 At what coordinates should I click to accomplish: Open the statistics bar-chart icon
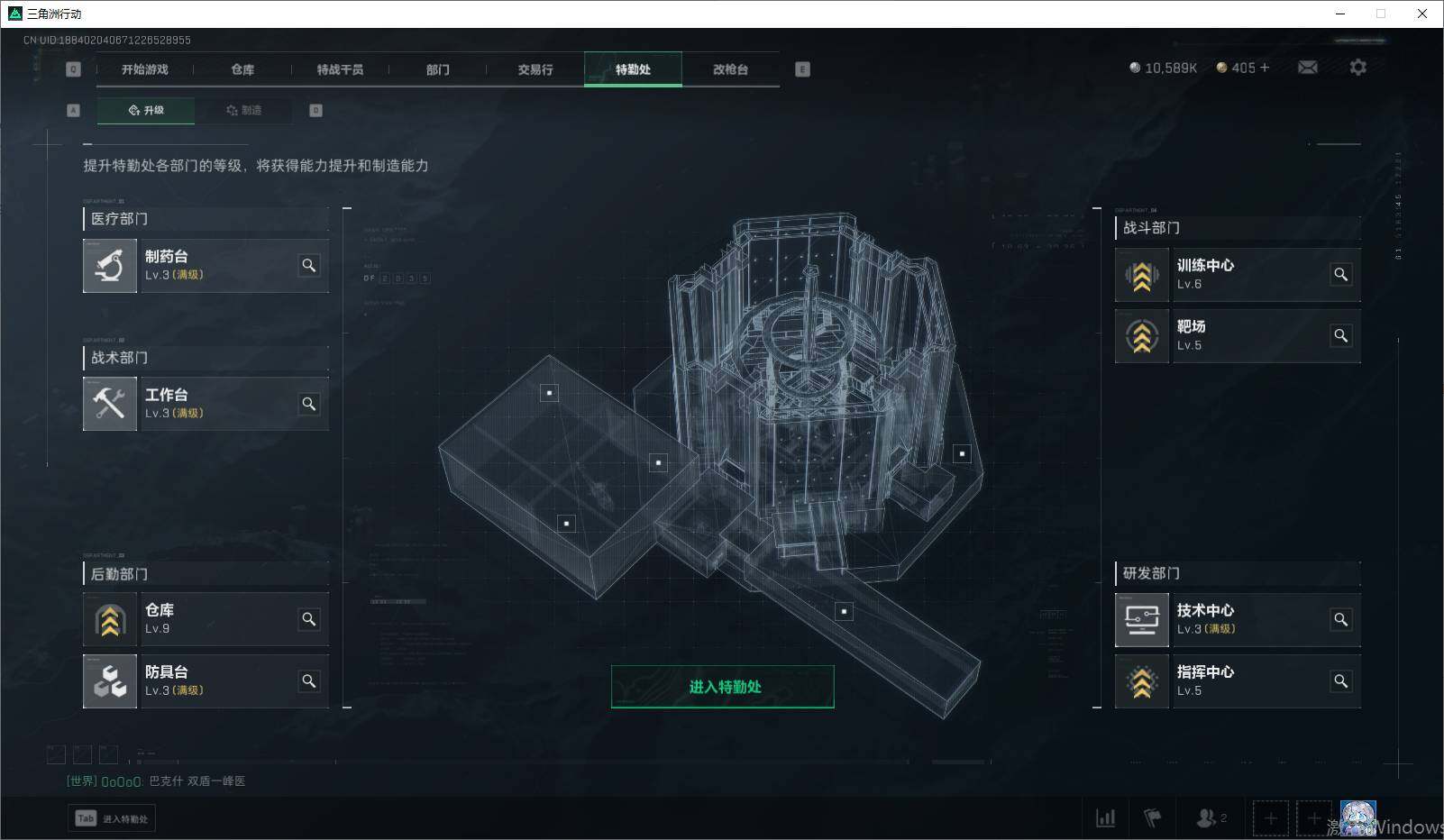tap(1105, 817)
